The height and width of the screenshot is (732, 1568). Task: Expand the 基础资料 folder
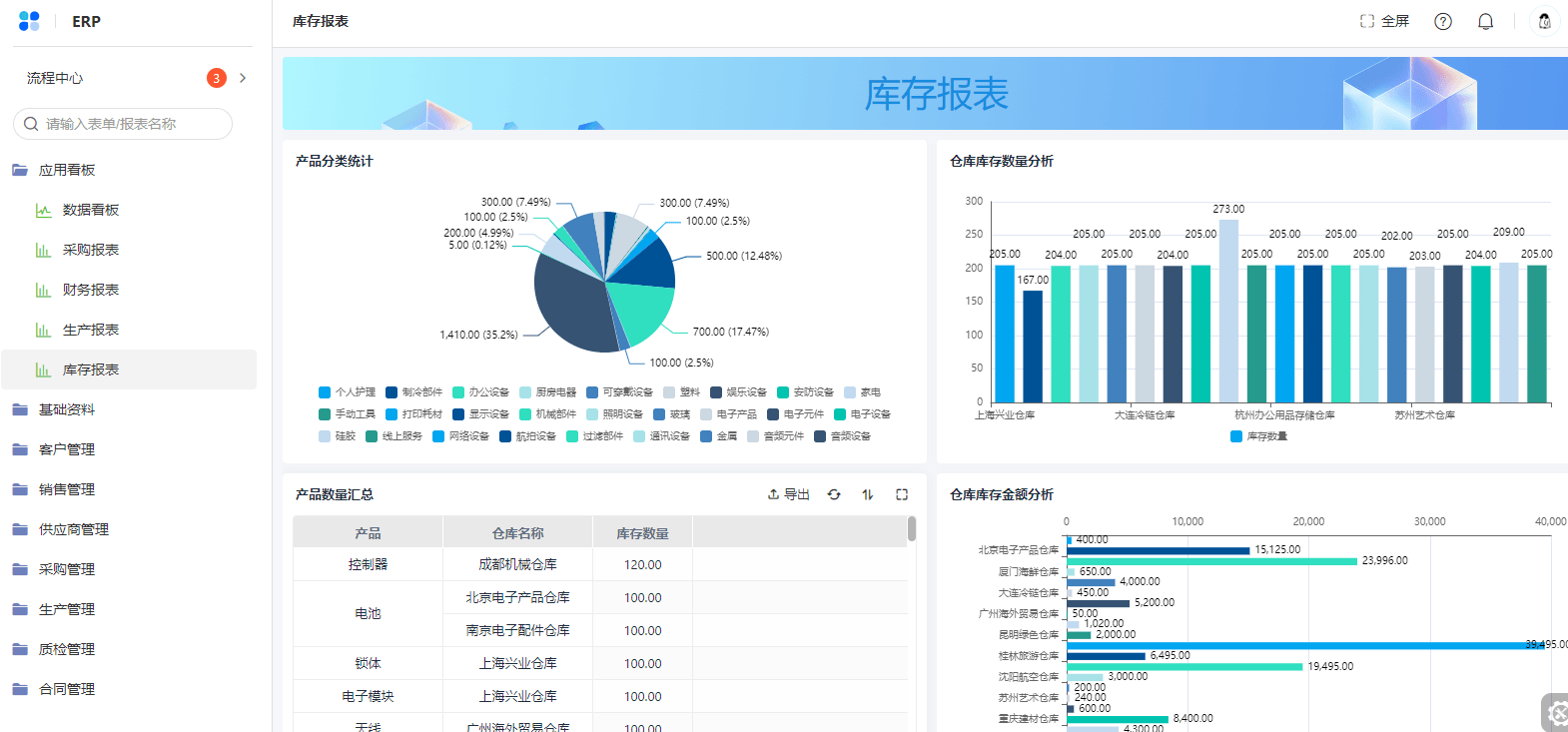67,409
